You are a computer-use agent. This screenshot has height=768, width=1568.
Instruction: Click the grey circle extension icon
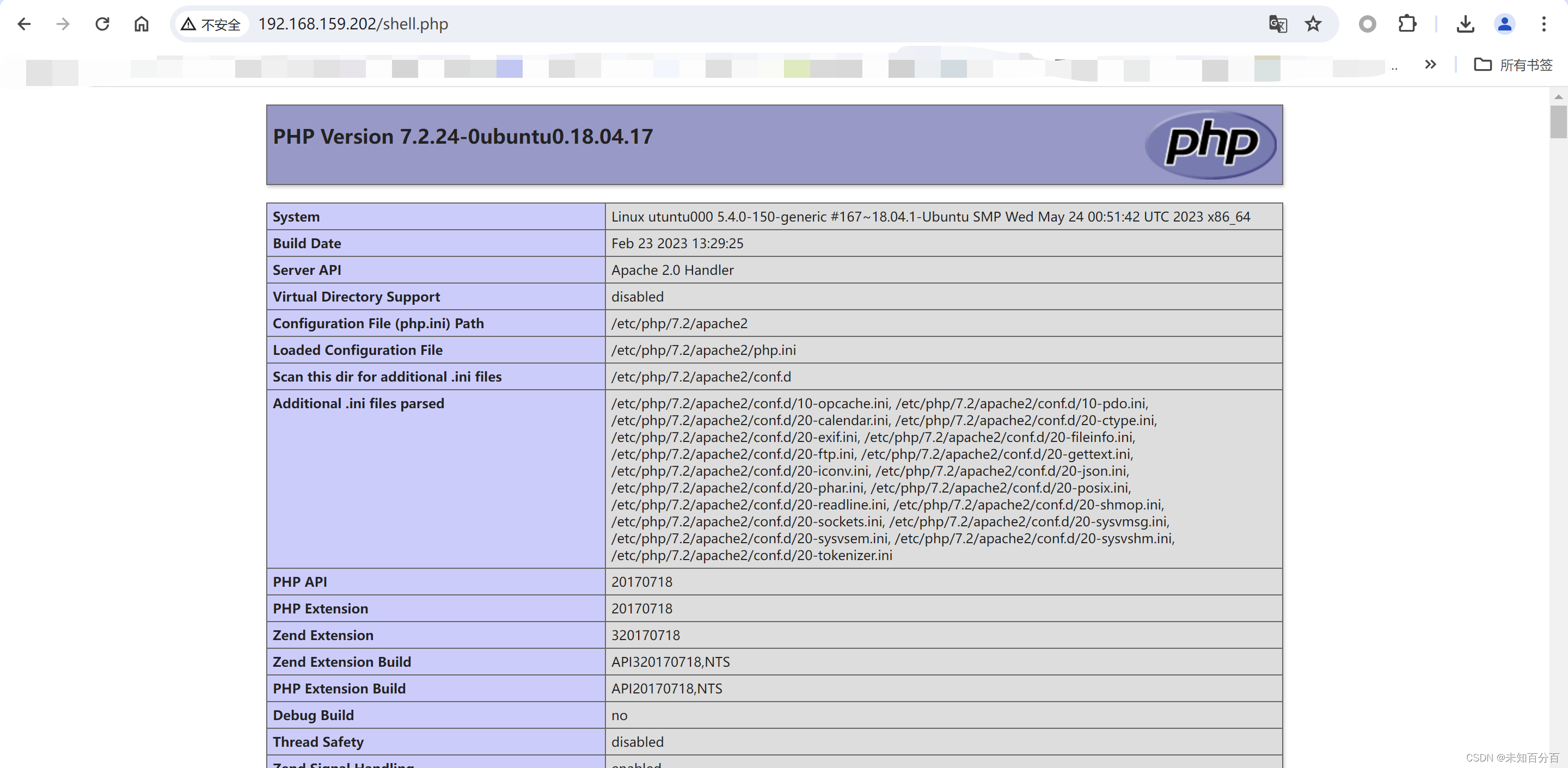[x=1367, y=24]
